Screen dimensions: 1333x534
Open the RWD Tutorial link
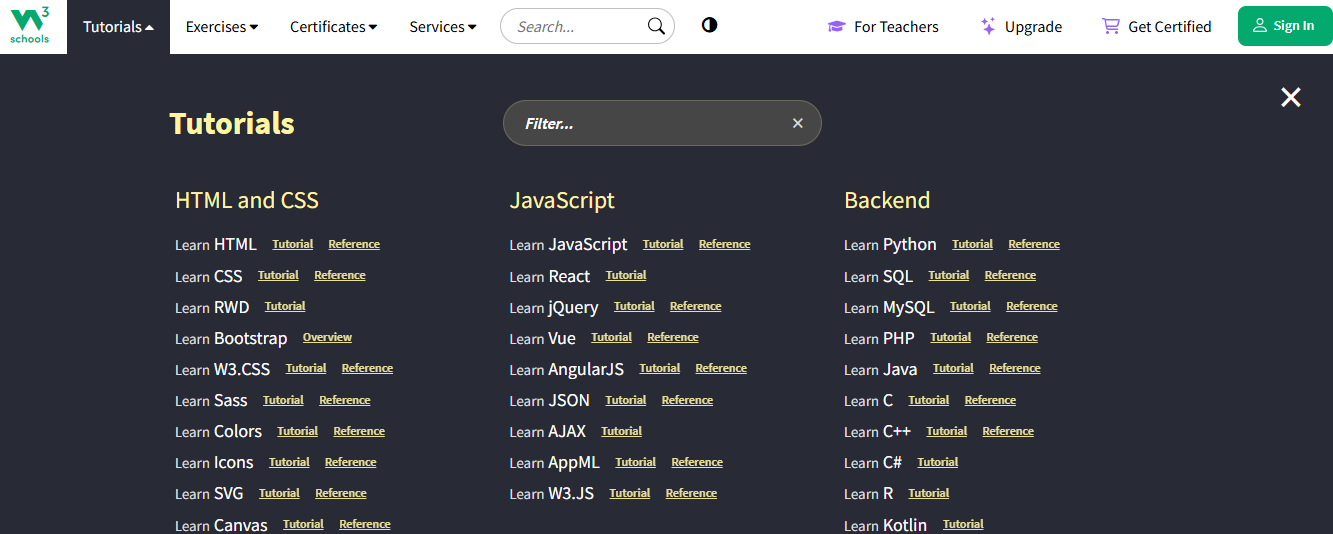(x=285, y=306)
